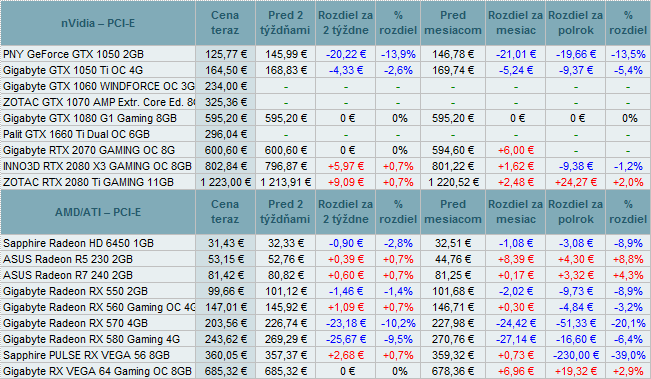Select Gigabyte RX VEGA 64 Gaming OC 8GB

coord(98,372)
